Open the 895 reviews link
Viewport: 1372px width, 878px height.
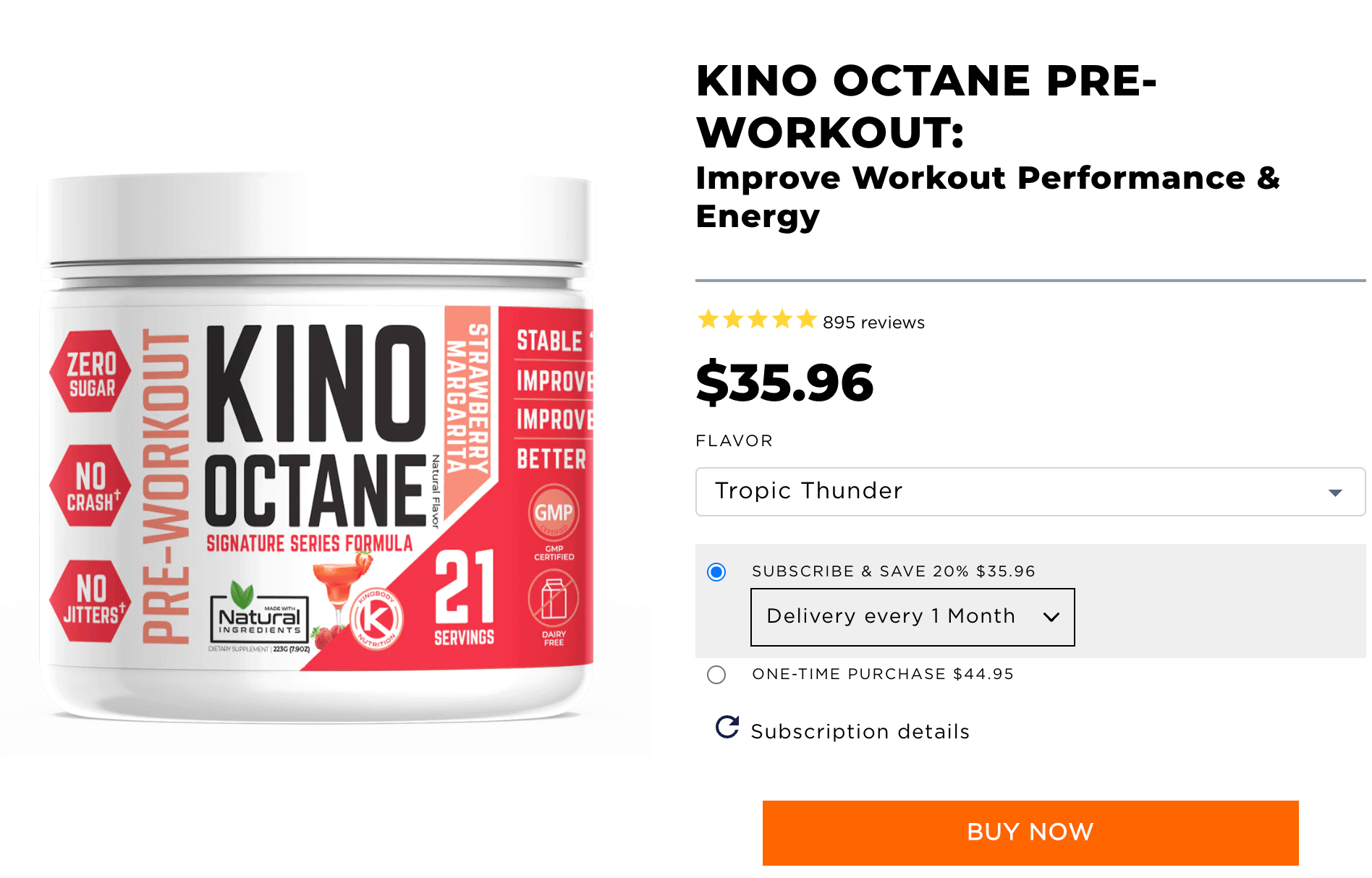click(x=873, y=323)
